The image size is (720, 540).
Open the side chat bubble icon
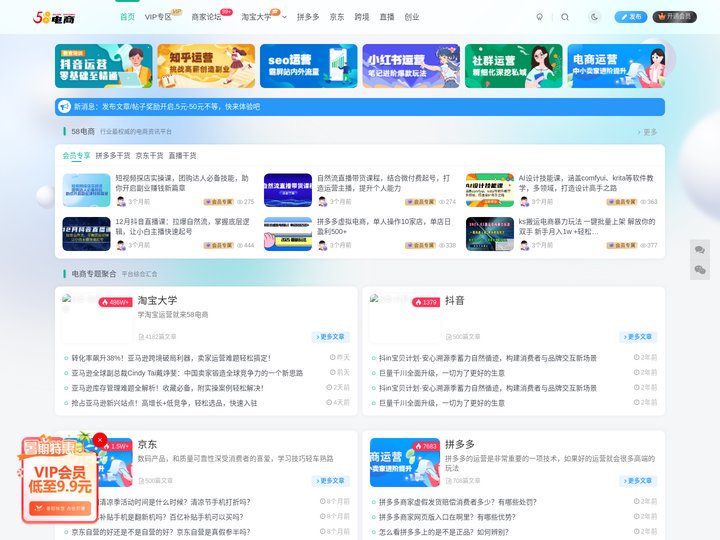click(x=700, y=249)
